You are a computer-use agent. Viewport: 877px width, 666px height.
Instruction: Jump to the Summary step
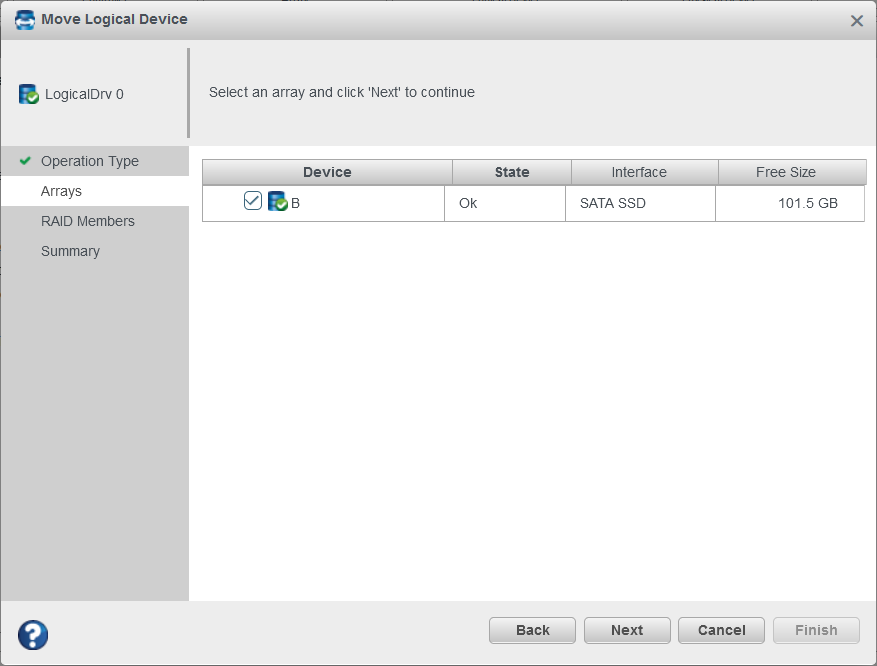point(70,250)
